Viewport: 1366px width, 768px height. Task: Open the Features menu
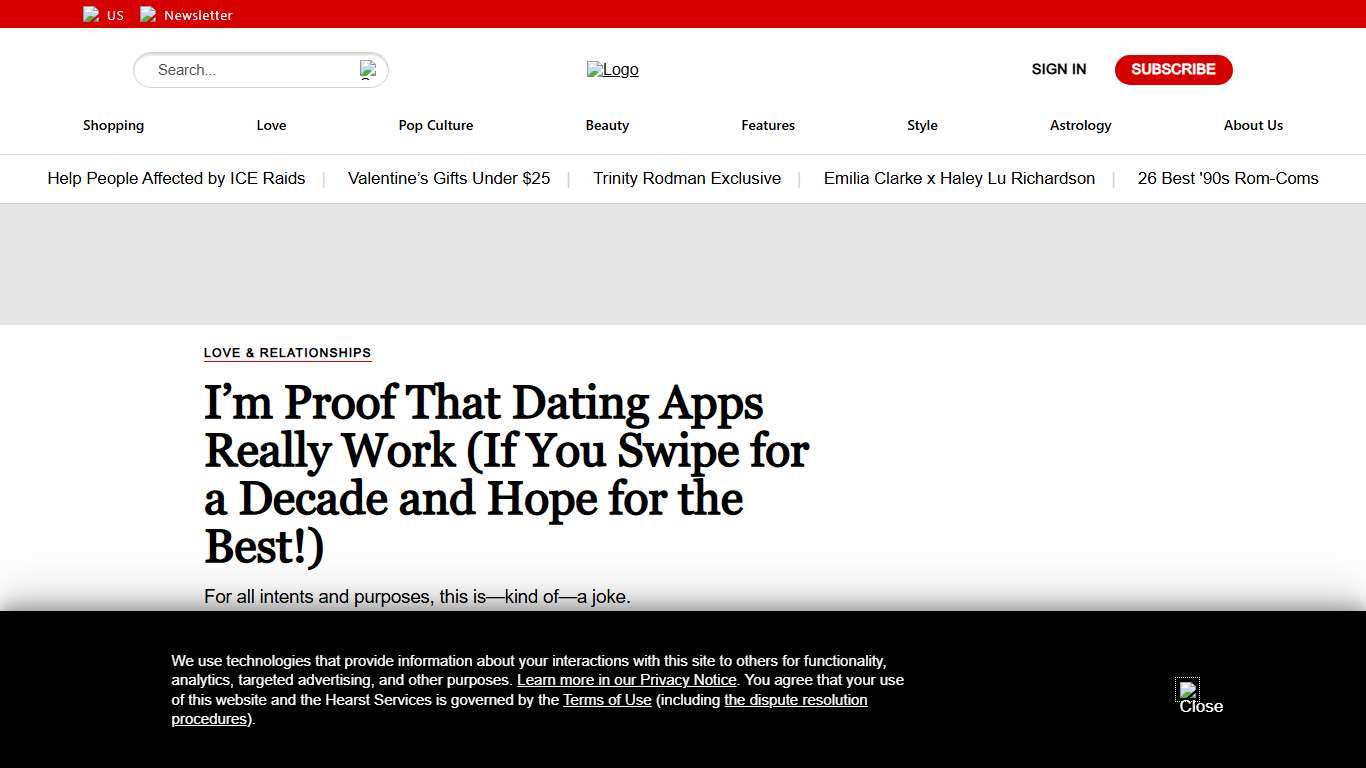click(x=768, y=125)
